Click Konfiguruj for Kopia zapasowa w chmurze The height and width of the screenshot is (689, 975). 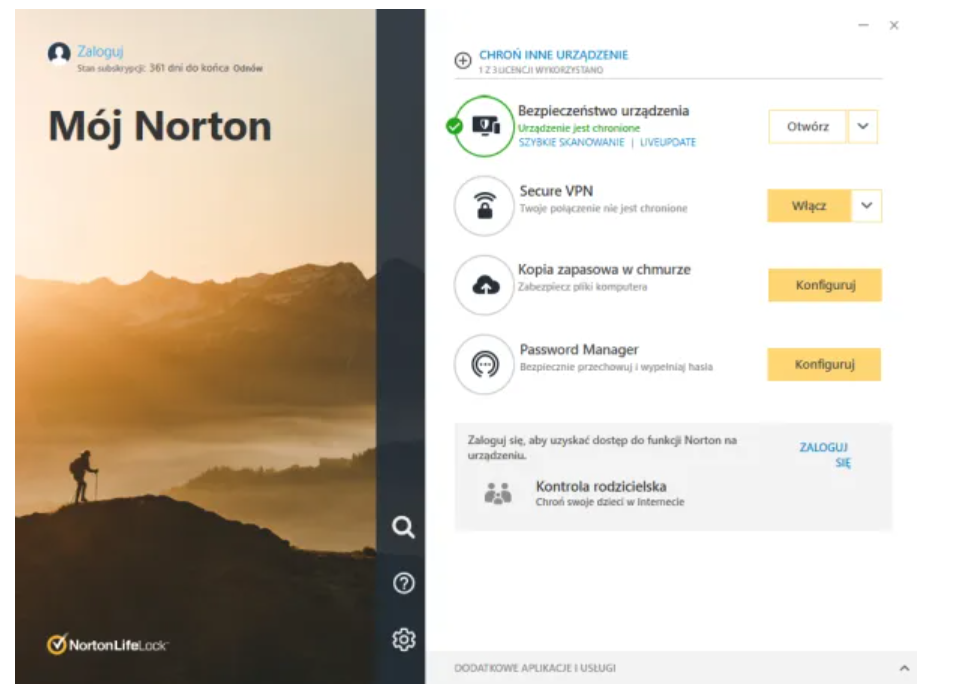coord(825,285)
